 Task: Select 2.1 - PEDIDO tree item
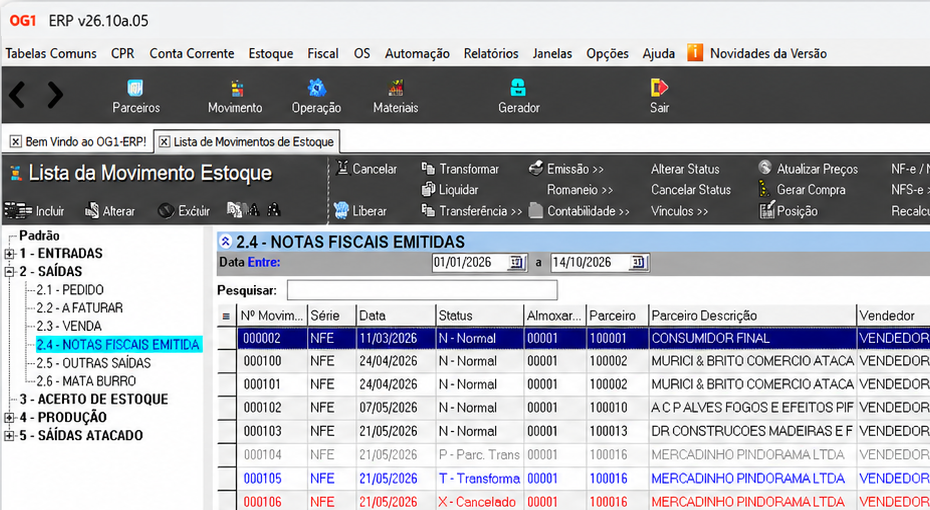click(x=70, y=290)
